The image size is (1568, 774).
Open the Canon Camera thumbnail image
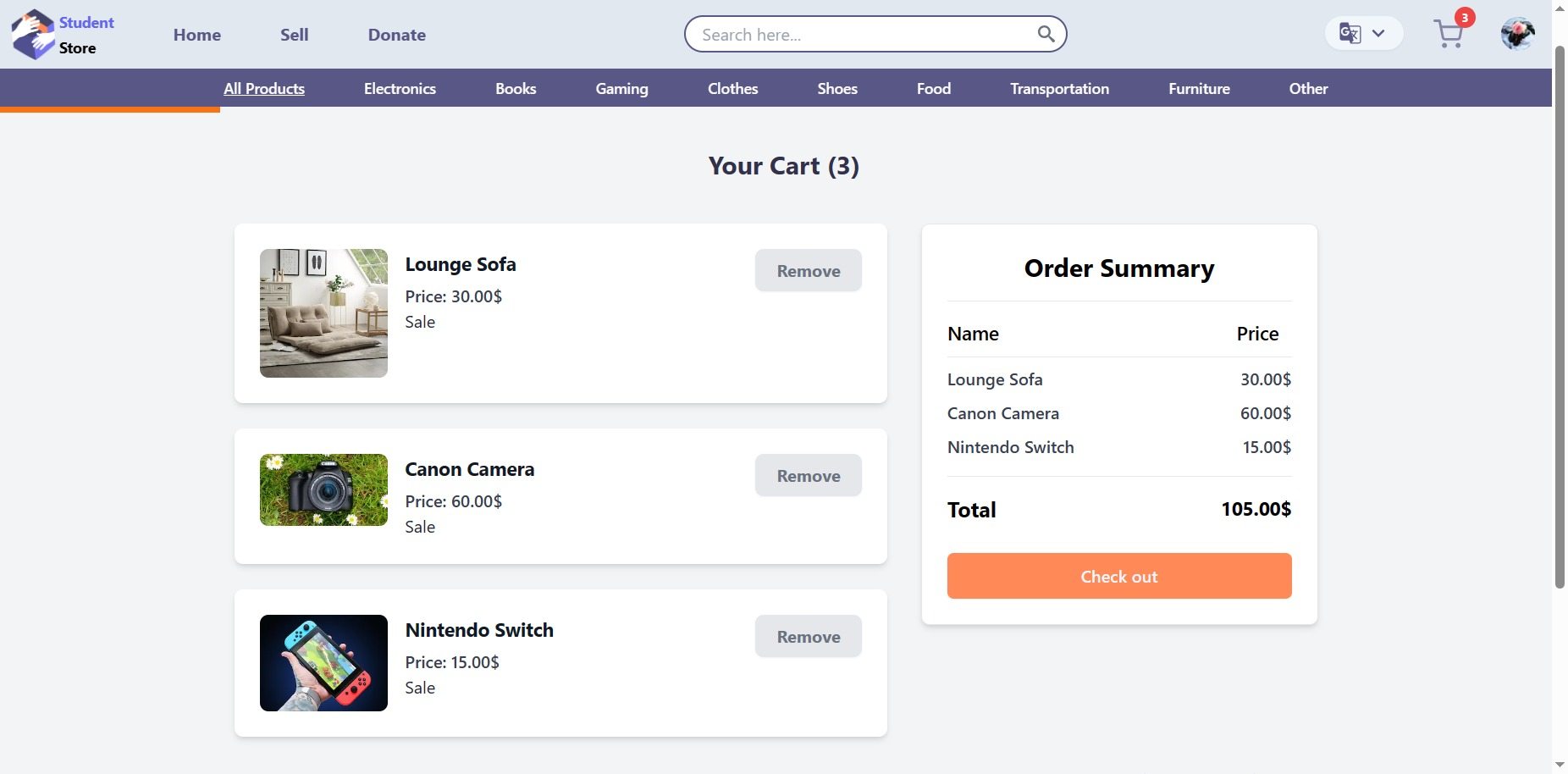click(323, 489)
